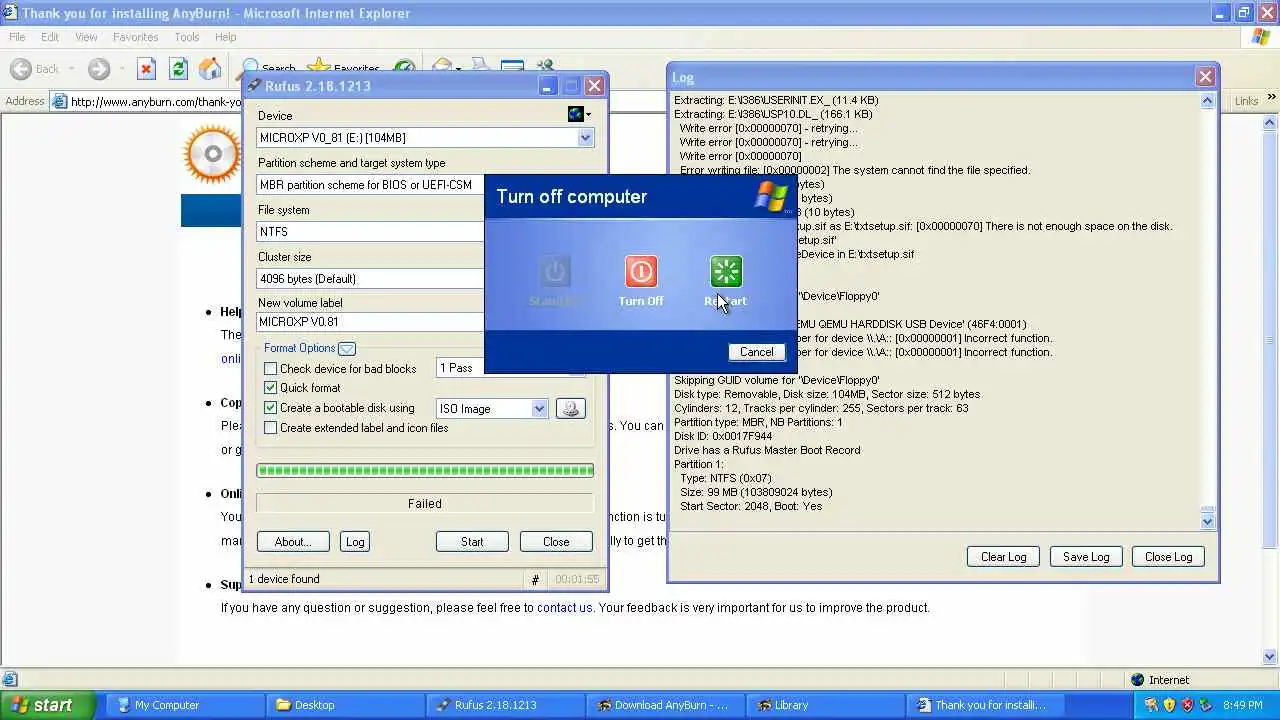Click the yellow security shield tray icon

pos(1169,705)
